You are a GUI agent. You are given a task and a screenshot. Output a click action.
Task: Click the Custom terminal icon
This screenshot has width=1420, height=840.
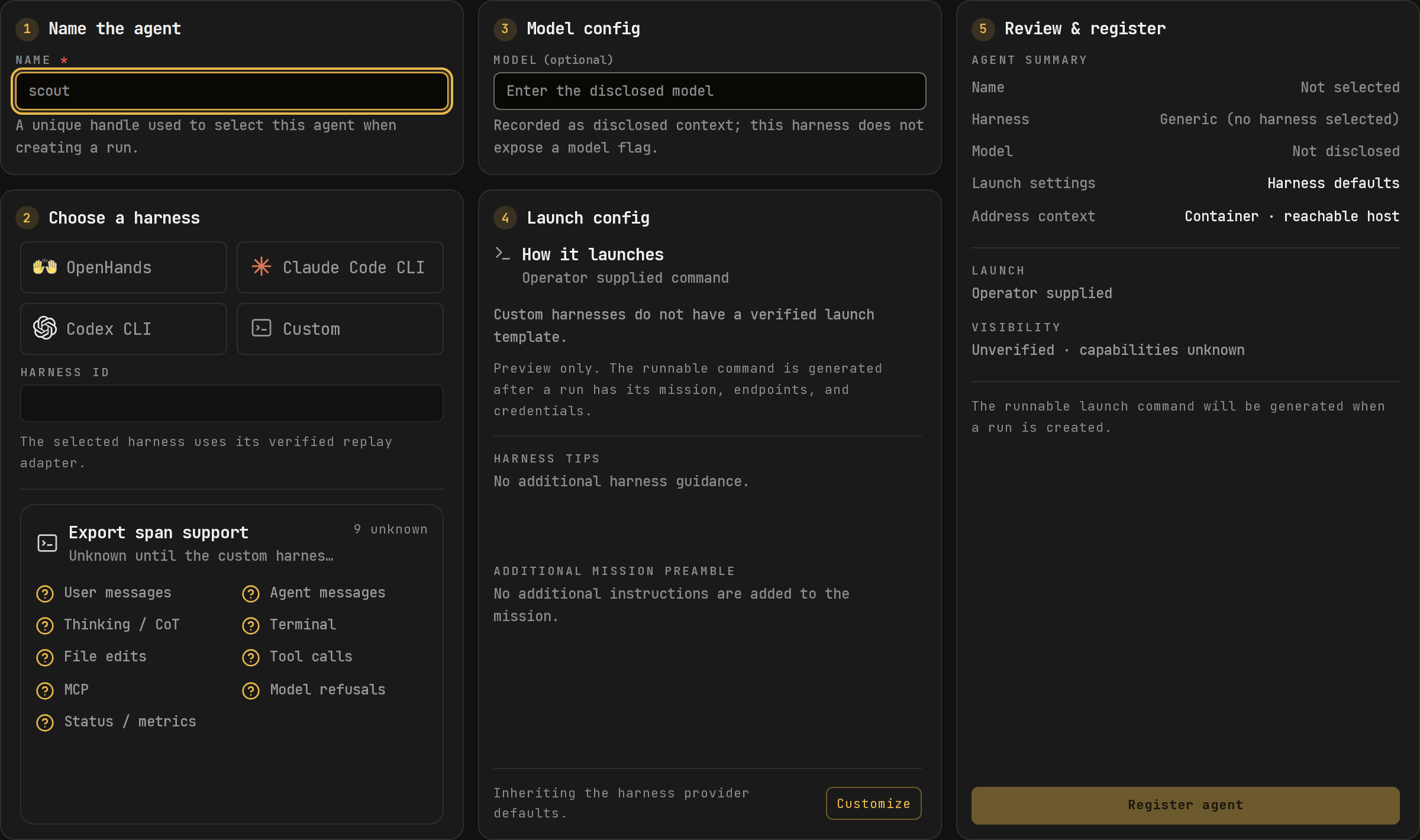click(262, 328)
